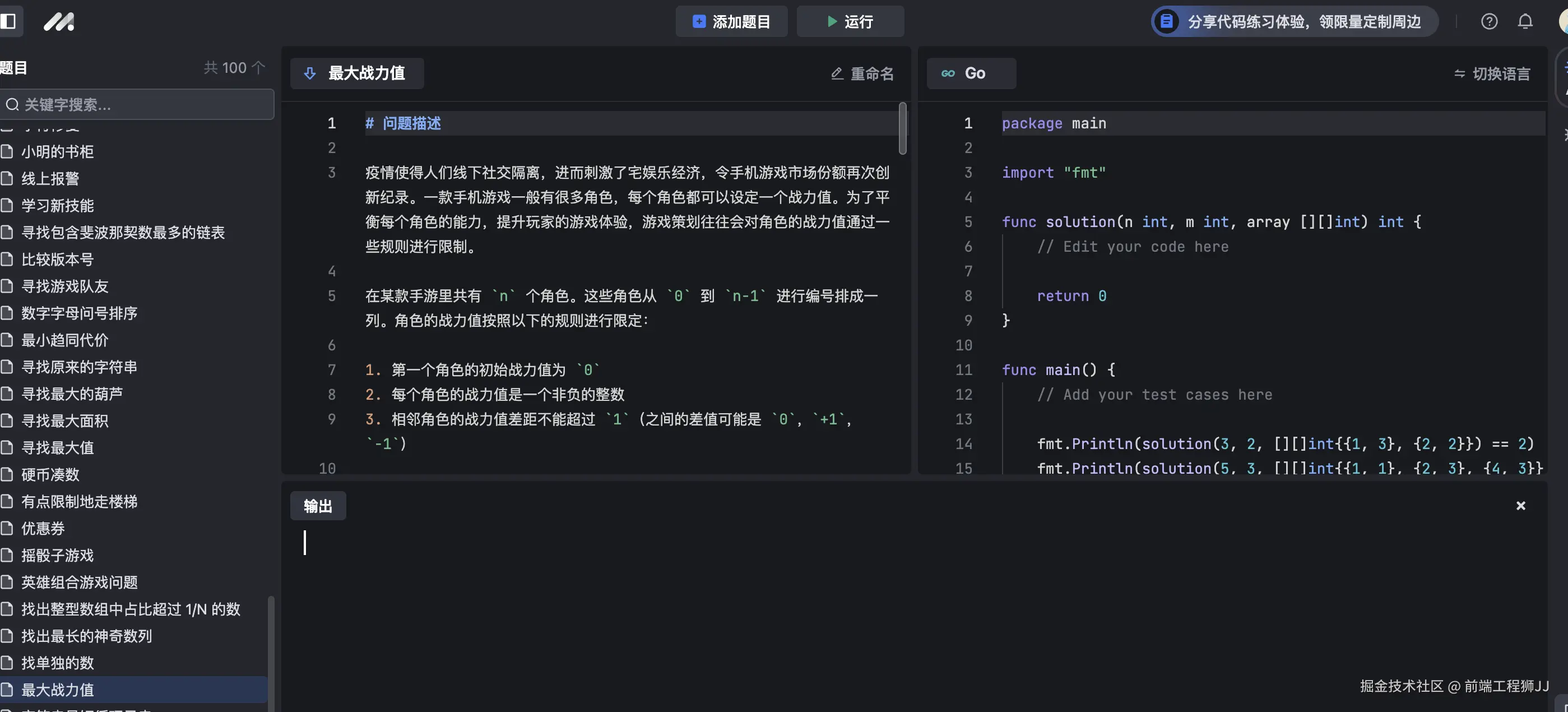Screen dimensions: 1568x712
Task: Click the 添加题目 add question button
Action: coord(731,21)
